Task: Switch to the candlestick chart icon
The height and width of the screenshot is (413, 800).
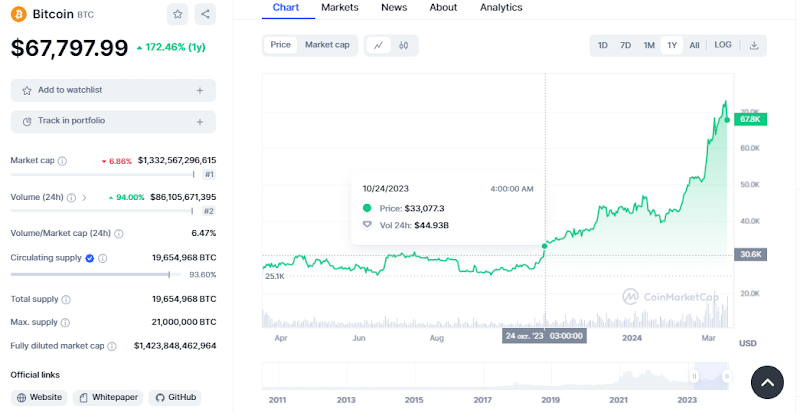Action: [x=404, y=45]
